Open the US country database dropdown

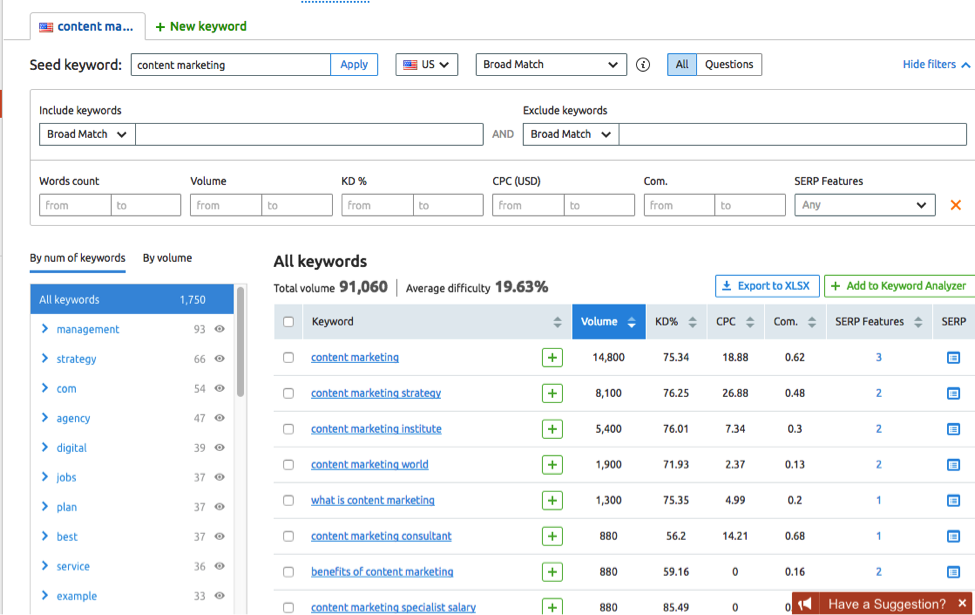(x=427, y=65)
